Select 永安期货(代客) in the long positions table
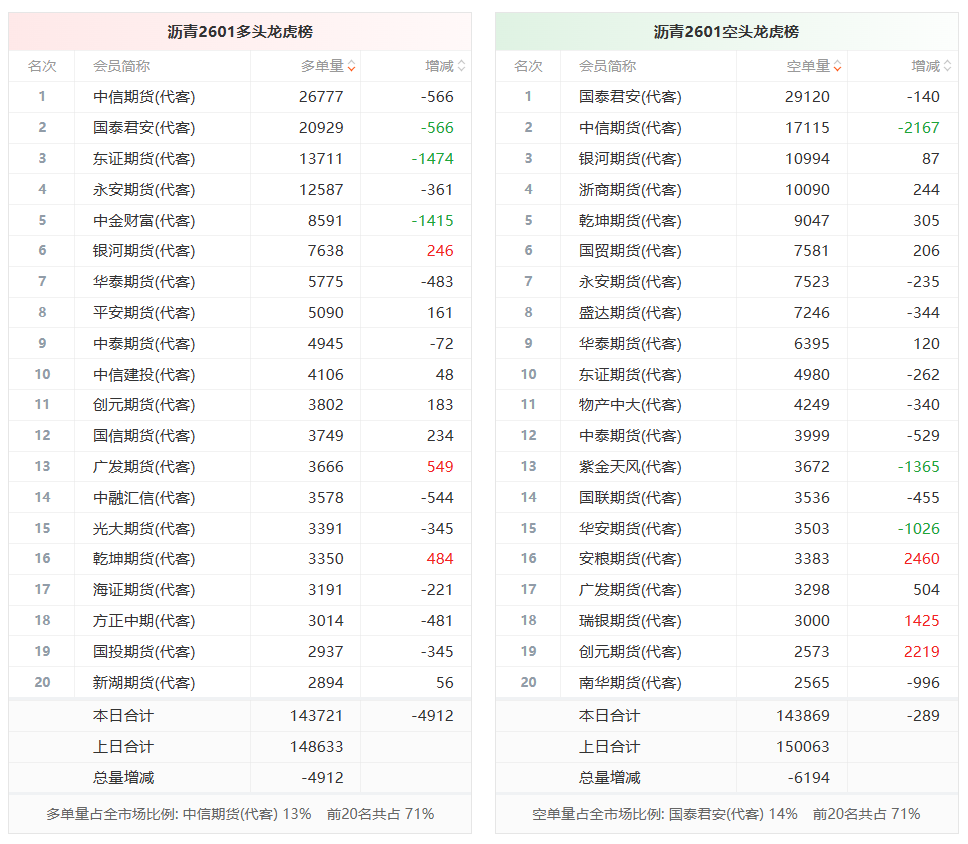Image resolution: width=968 pixels, height=844 pixels. [x=144, y=190]
